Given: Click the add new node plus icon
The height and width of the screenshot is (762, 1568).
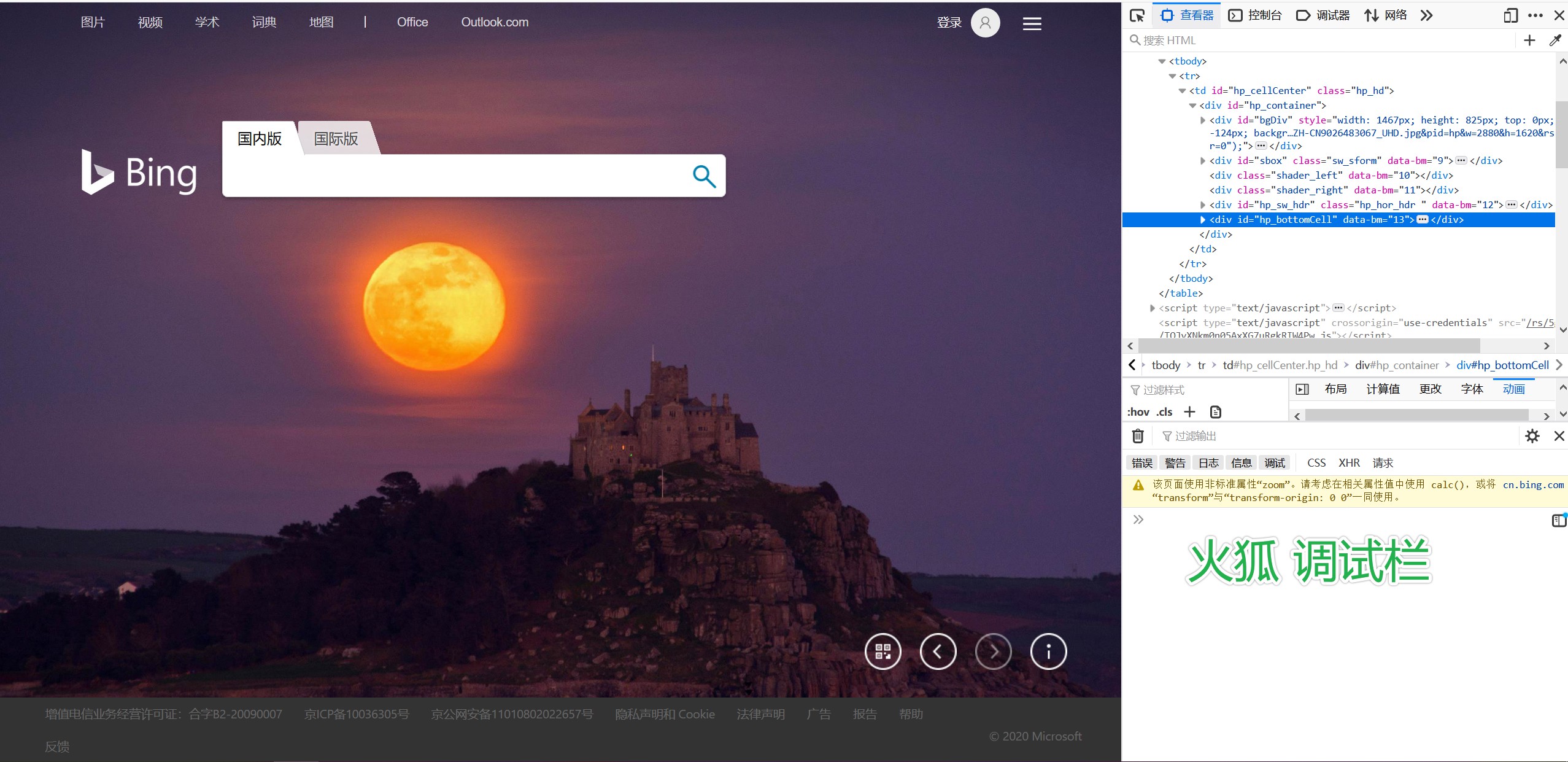Looking at the screenshot, I should click(x=1529, y=41).
